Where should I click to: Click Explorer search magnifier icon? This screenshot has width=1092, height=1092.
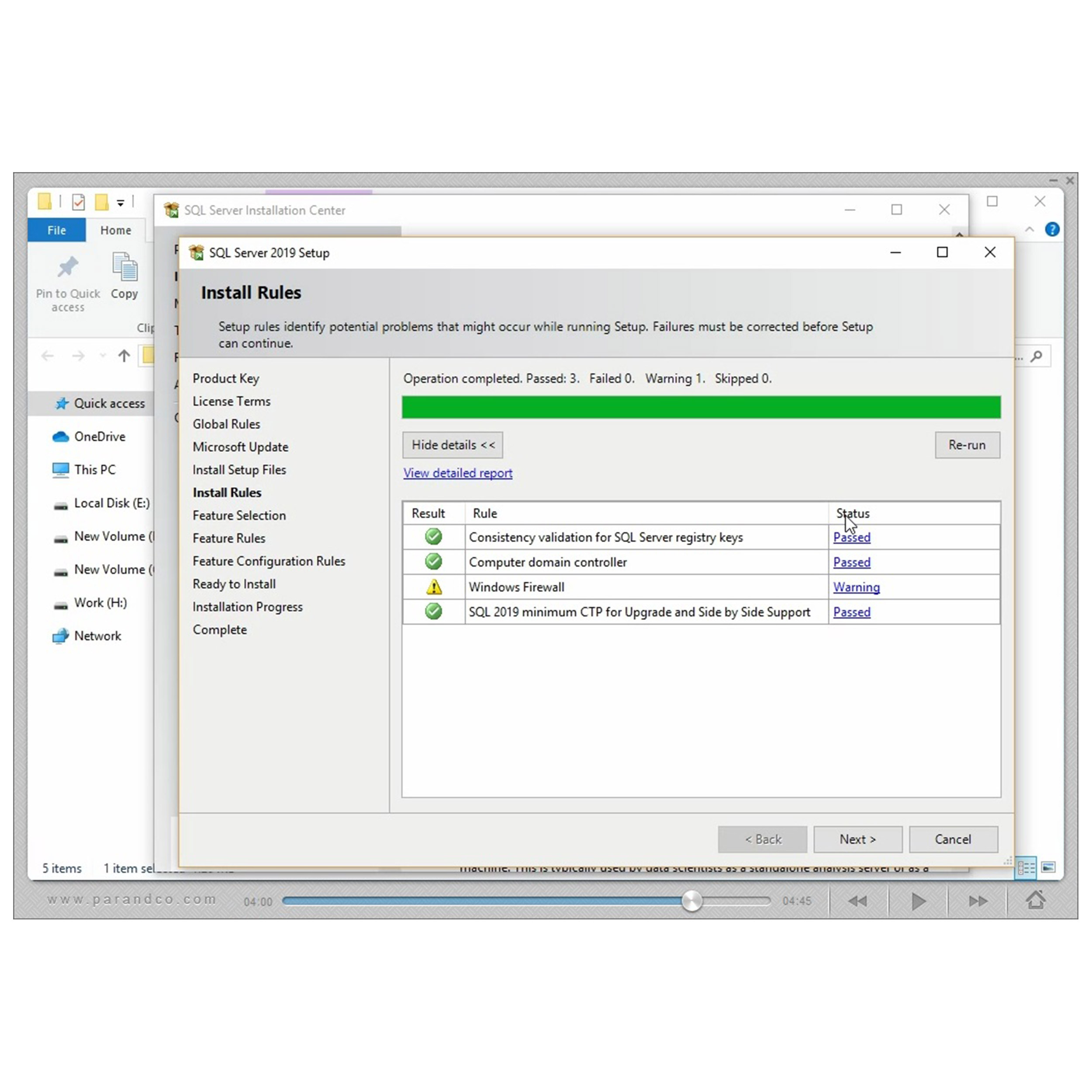tap(1036, 356)
